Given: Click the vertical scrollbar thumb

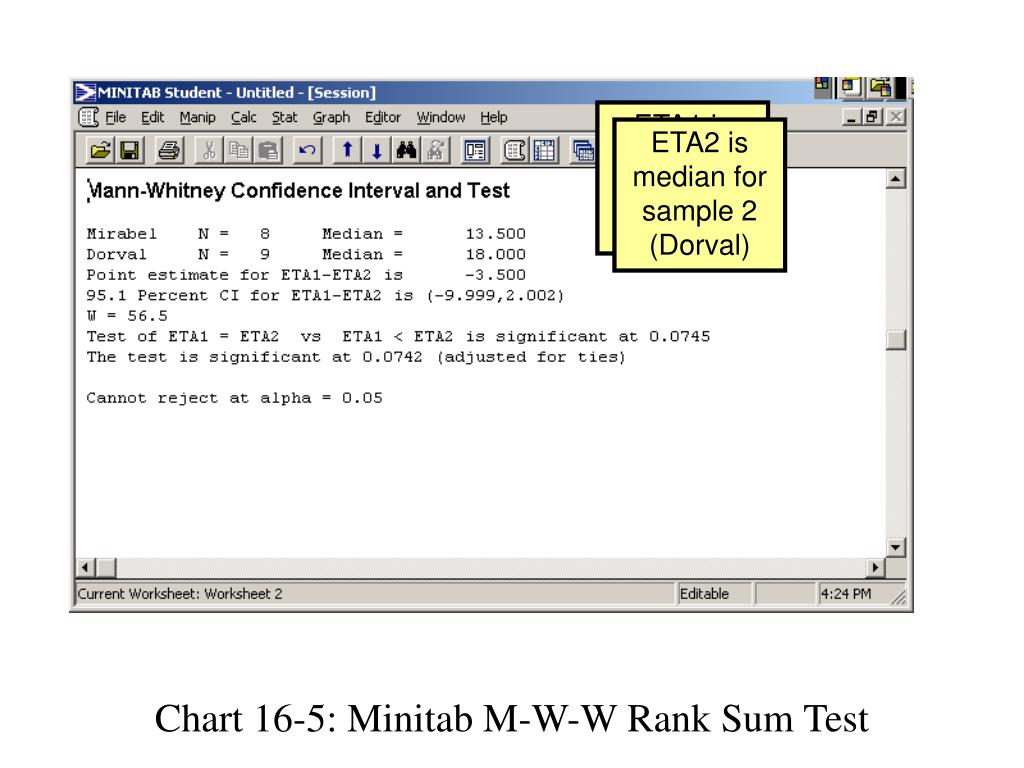Looking at the screenshot, I should 895,340.
